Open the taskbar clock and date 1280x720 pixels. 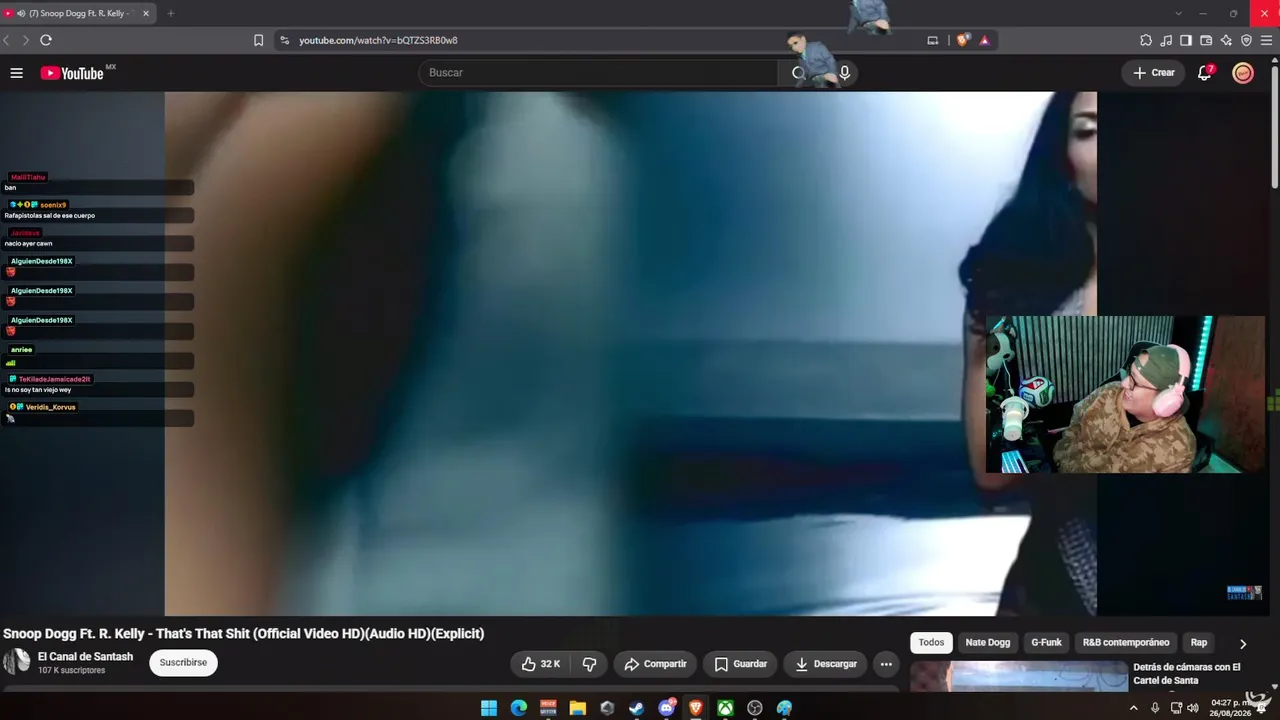pos(1230,708)
